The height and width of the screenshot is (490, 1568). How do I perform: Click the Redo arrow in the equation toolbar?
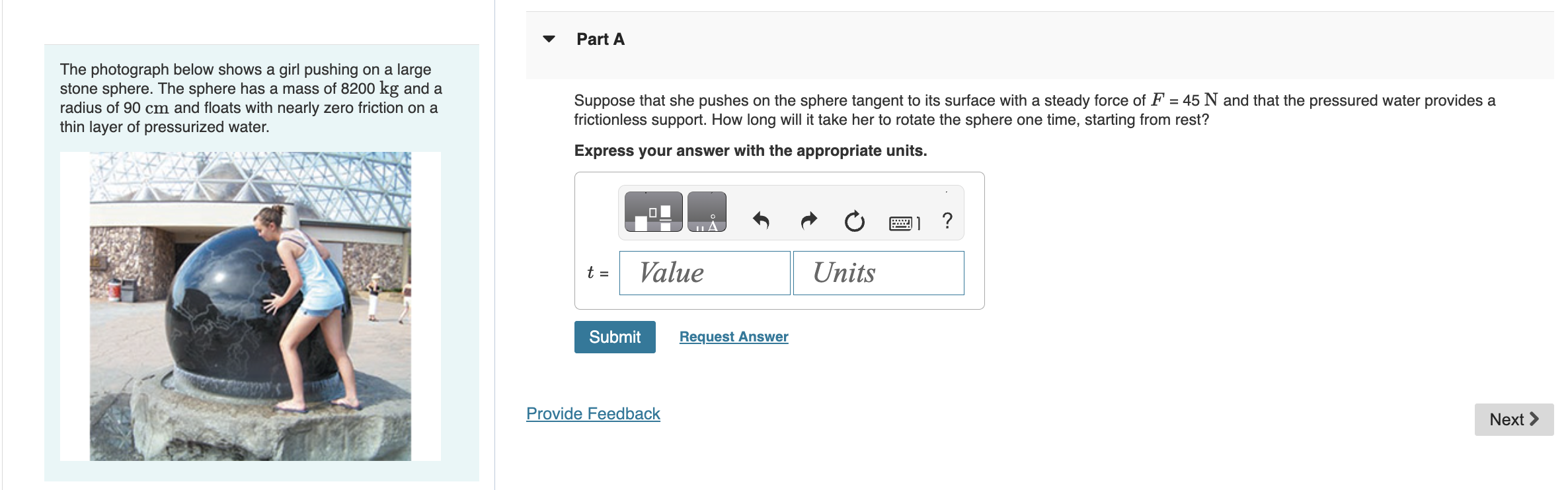[808, 221]
